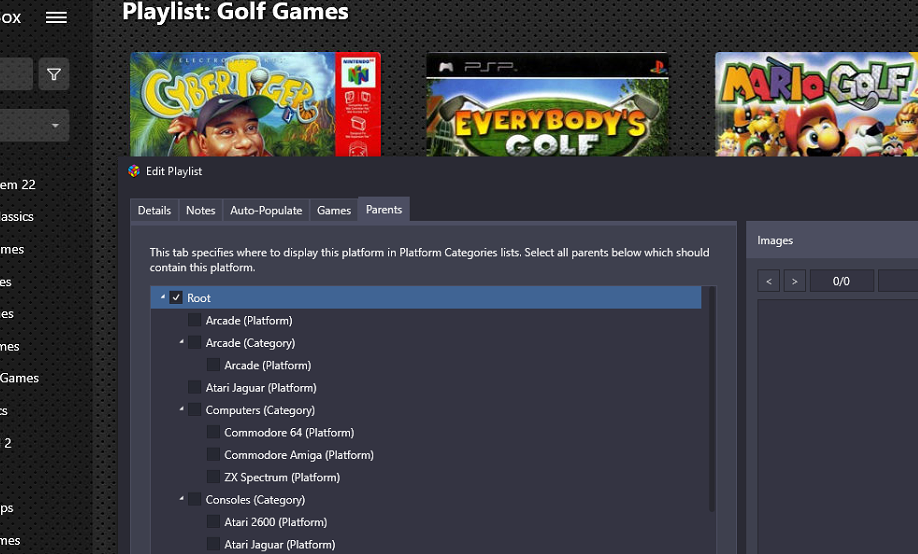
Task: Open the Auto-Populate tab
Action: pyautogui.click(x=266, y=210)
